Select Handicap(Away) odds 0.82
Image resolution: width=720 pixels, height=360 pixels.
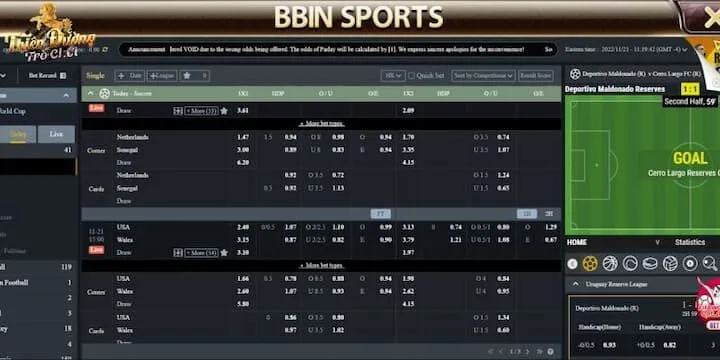pos(669,345)
